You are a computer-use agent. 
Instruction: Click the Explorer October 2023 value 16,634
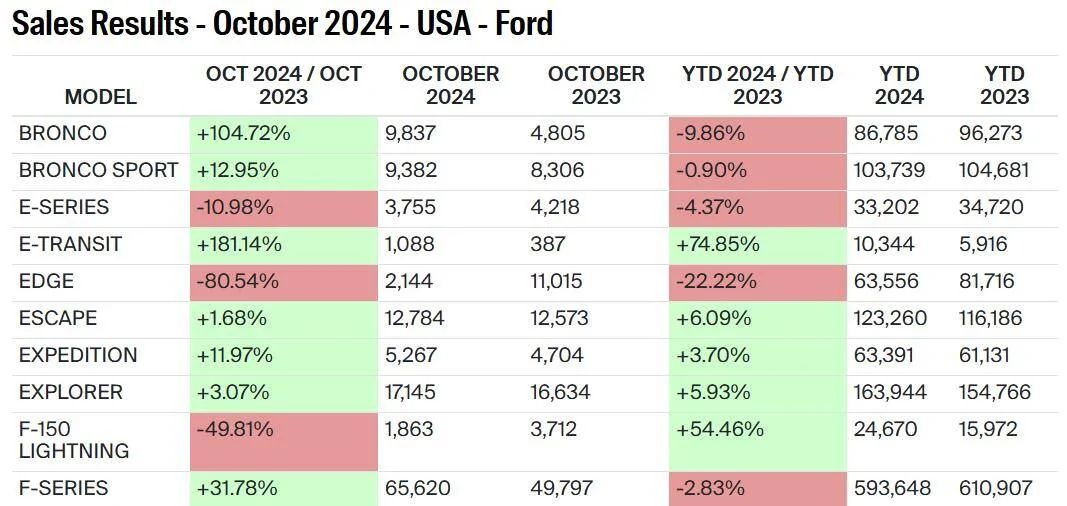click(x=560, y=392)
